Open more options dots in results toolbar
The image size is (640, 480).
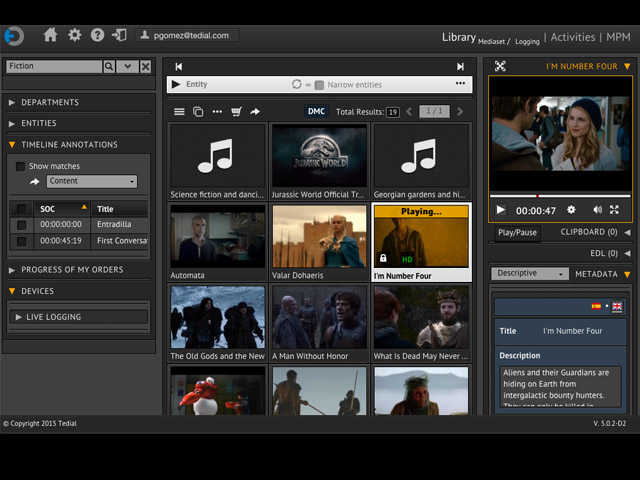(217, 111)
